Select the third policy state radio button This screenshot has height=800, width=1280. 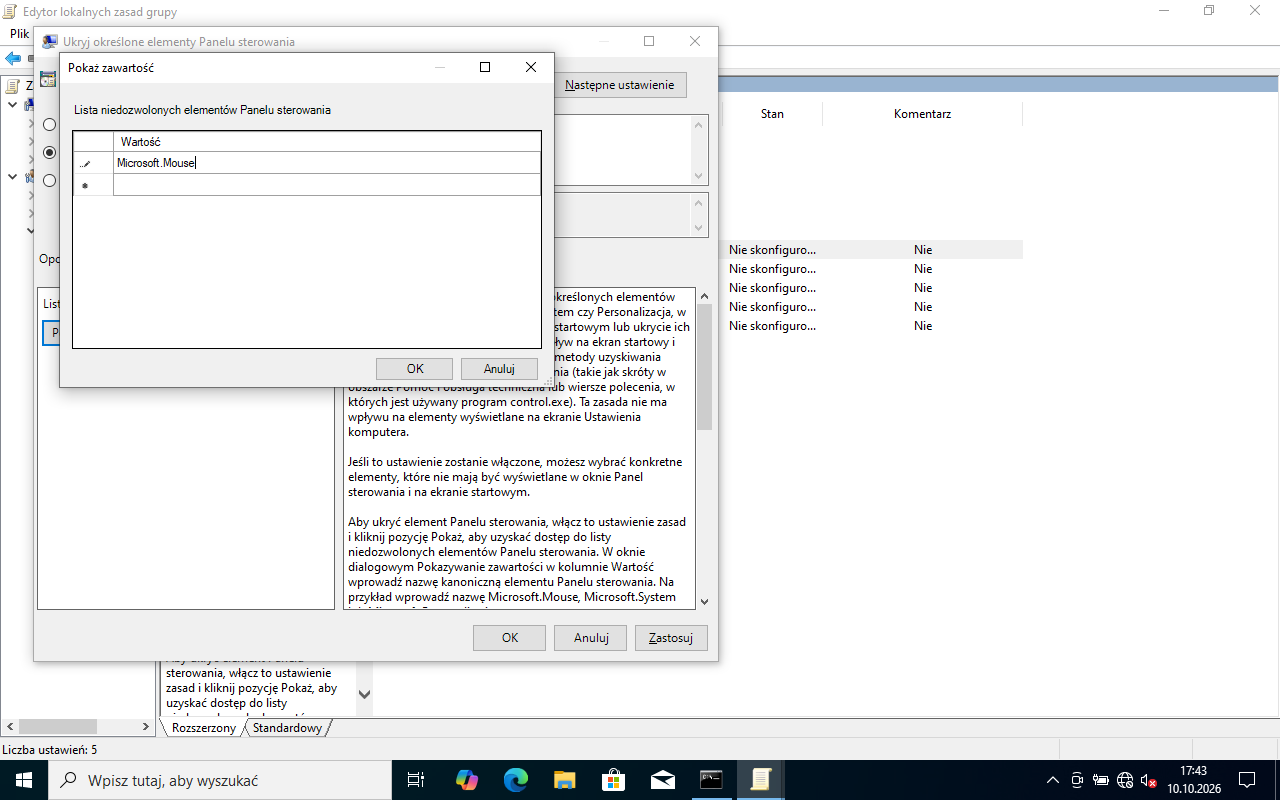pyautogui.click(x=49, y=181)
